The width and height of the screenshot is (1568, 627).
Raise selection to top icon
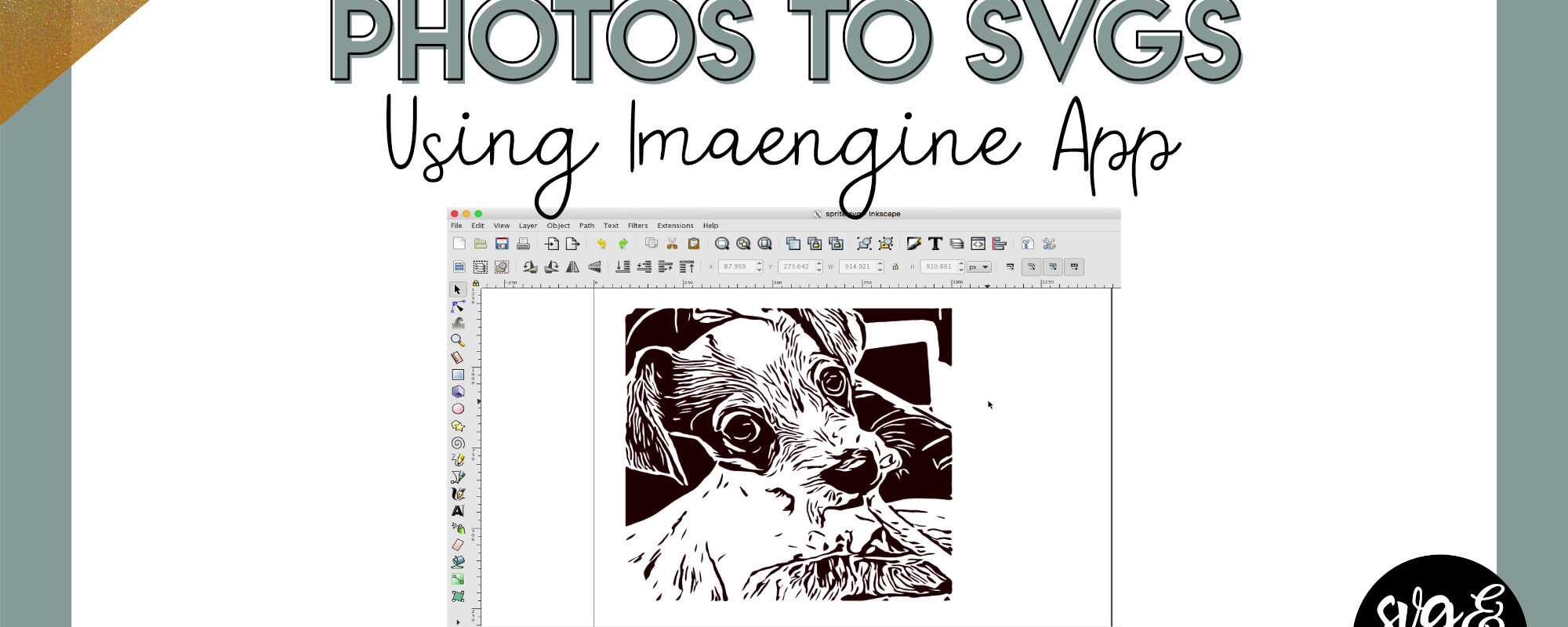click(687, 266)
